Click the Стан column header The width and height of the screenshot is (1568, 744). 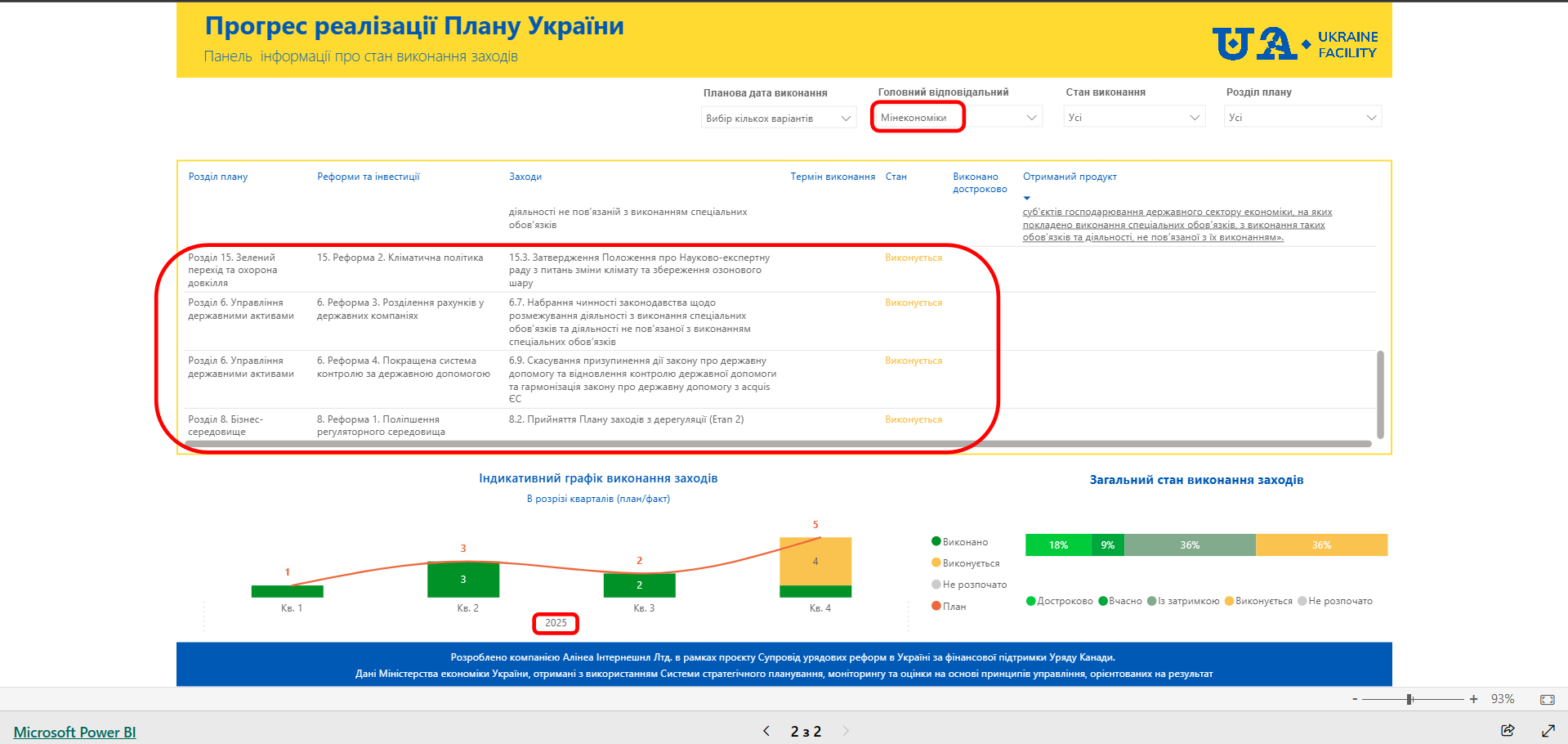(x=896, y=177)
